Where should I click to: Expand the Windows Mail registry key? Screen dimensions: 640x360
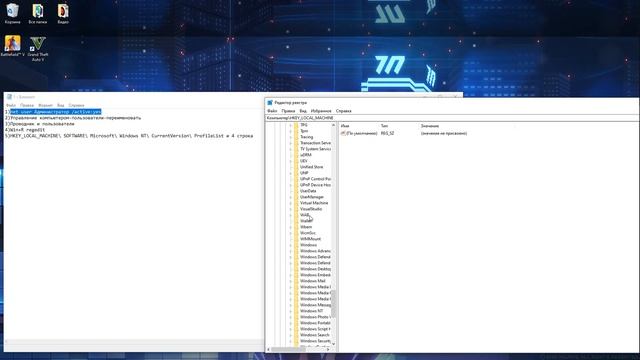pyautogui.click(x=291, y=281)
